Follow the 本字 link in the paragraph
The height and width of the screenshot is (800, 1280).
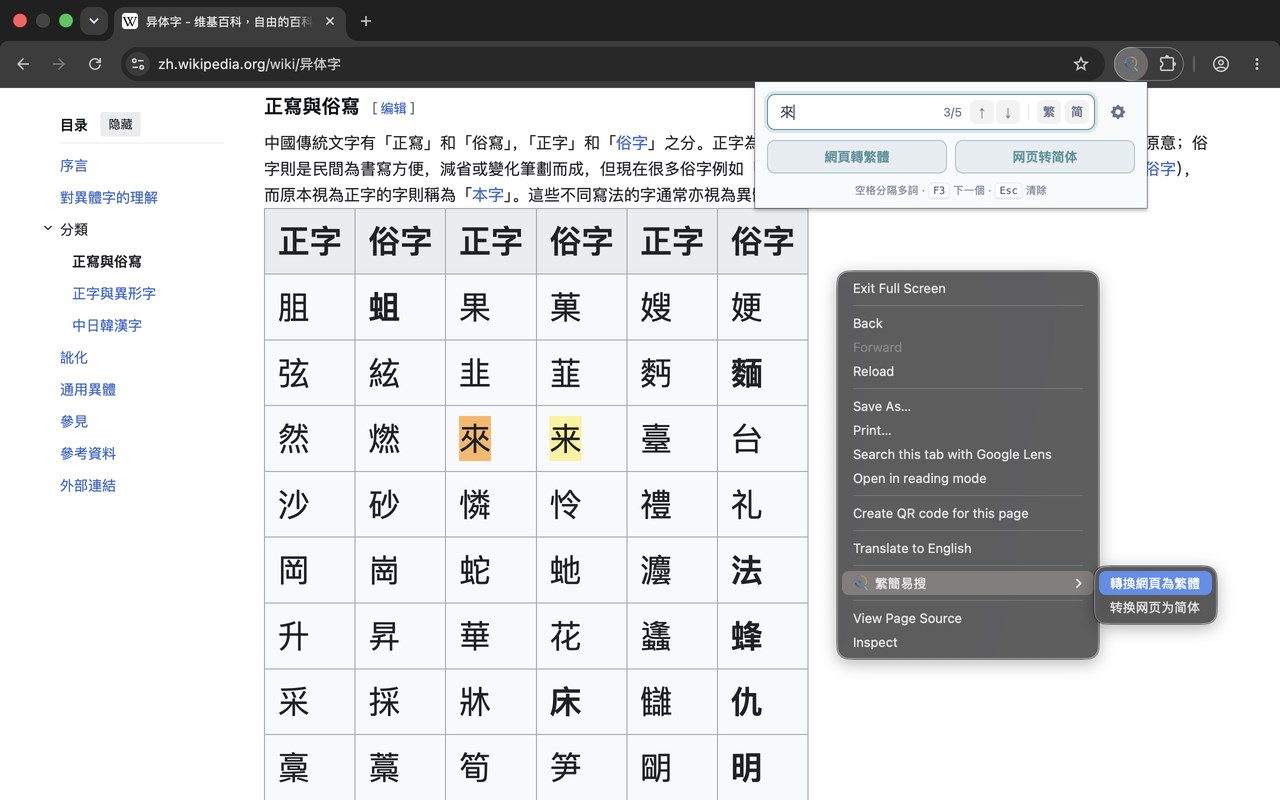[488, 194]
